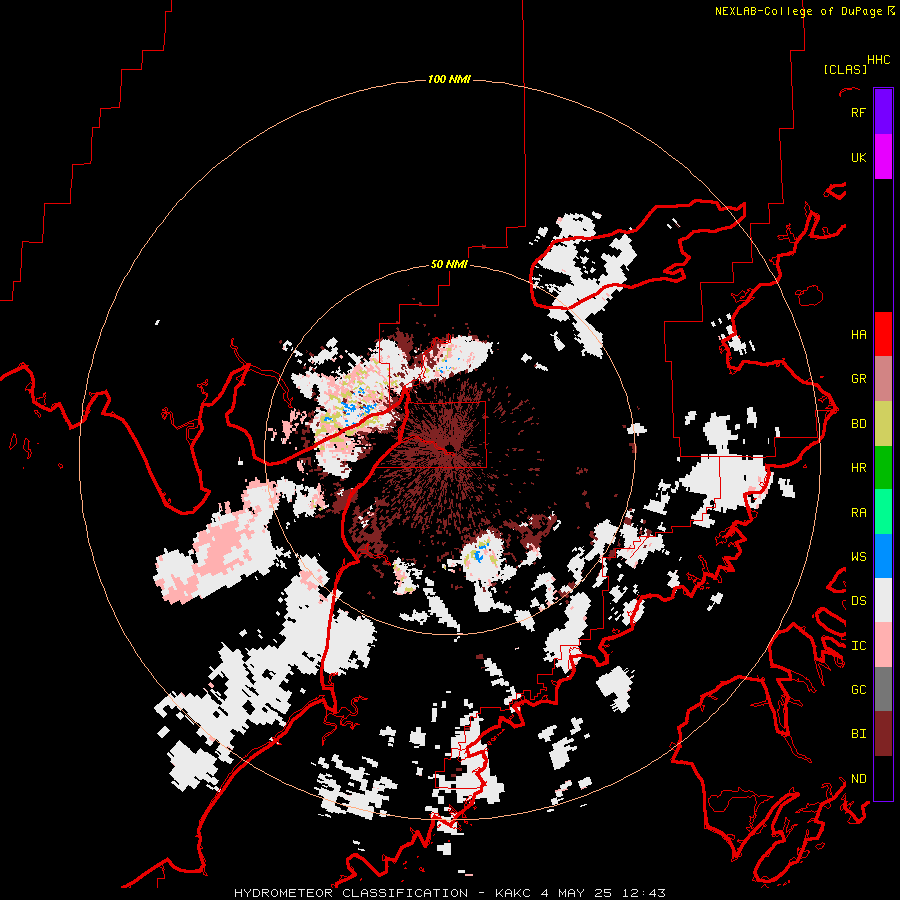The height and width of the screenshot is (900, 900).
Task: Click the GC legend label
Action: [x=858, y=690]
